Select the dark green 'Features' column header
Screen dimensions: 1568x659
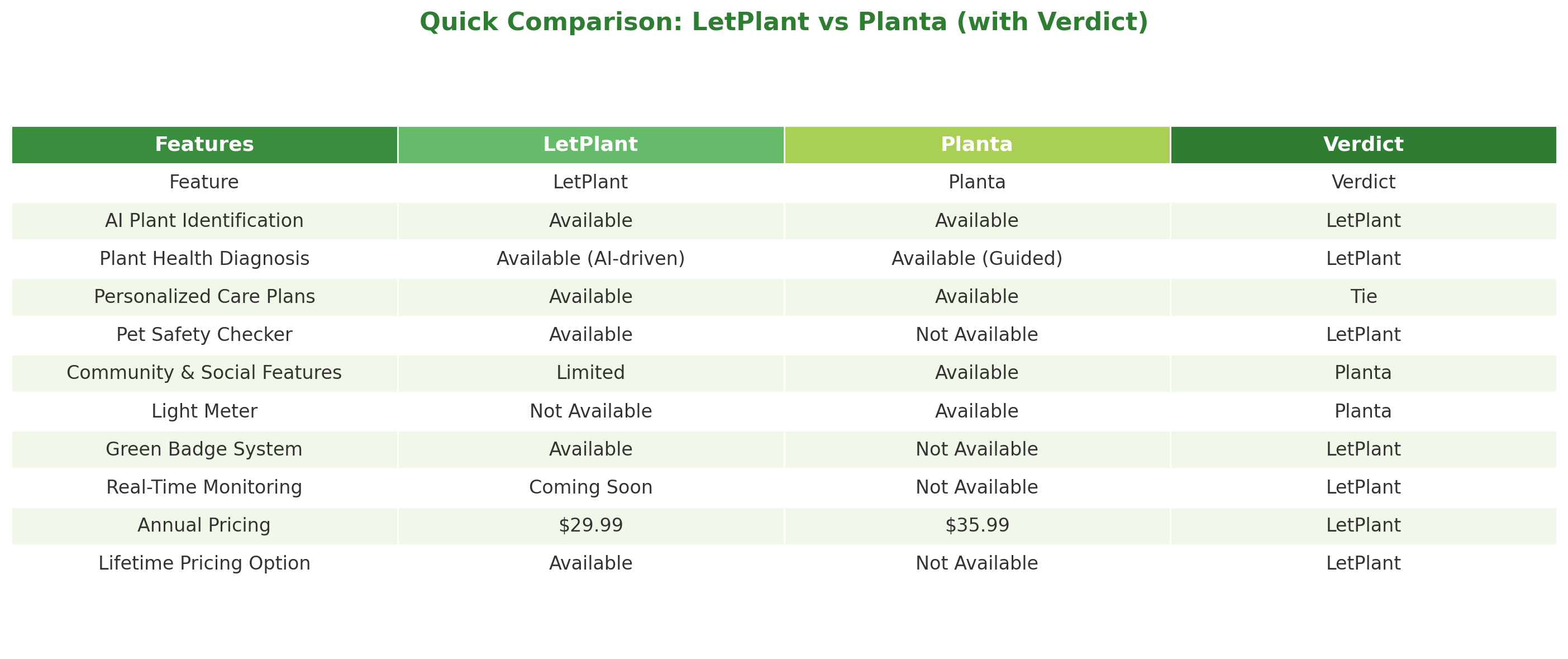(204, 145)
